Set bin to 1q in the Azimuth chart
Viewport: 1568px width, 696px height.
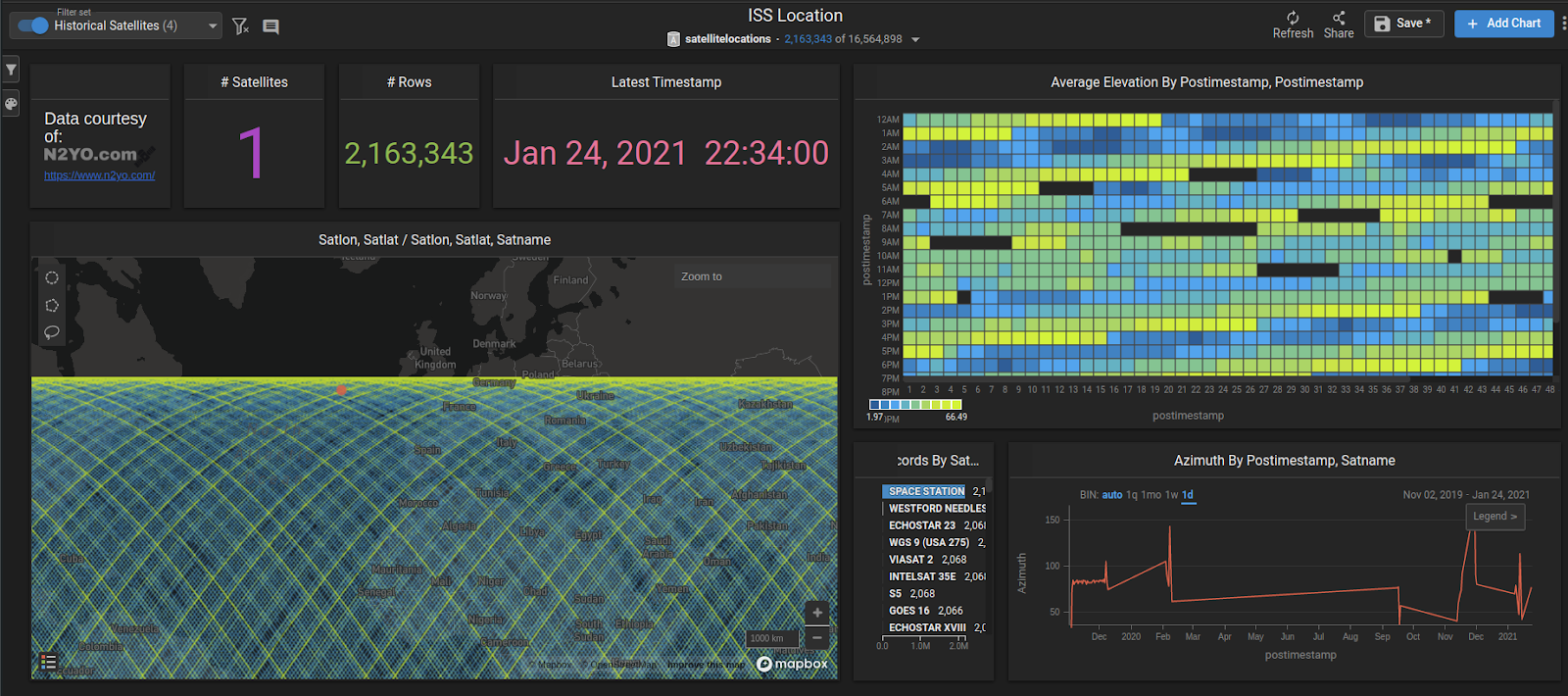(x=1132, y=495)
